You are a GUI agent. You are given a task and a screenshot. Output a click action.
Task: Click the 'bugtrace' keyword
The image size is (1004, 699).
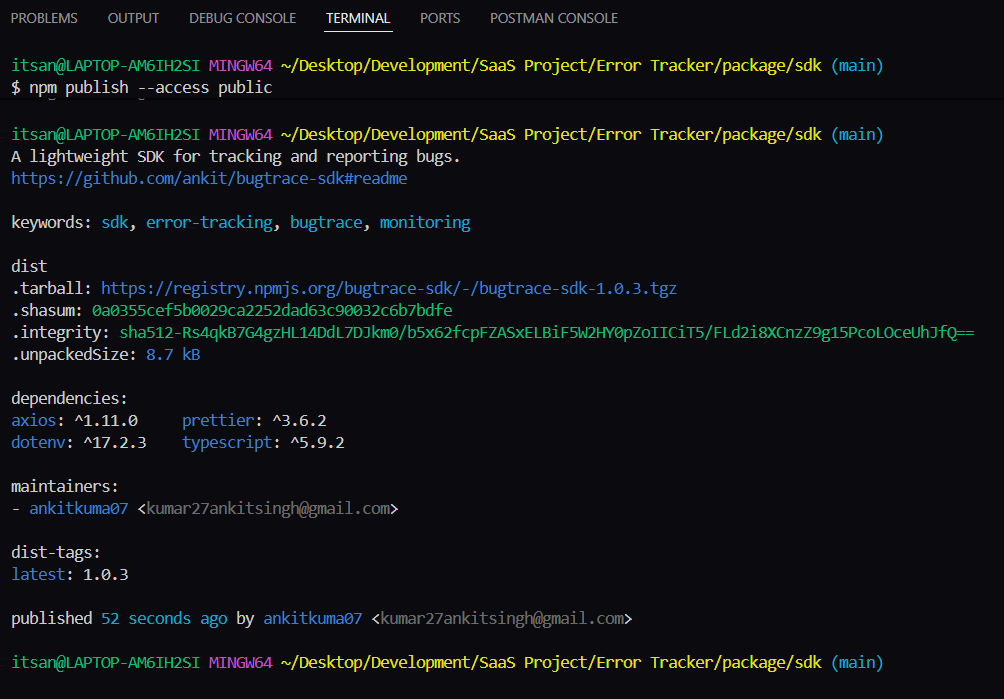point(326,223)
